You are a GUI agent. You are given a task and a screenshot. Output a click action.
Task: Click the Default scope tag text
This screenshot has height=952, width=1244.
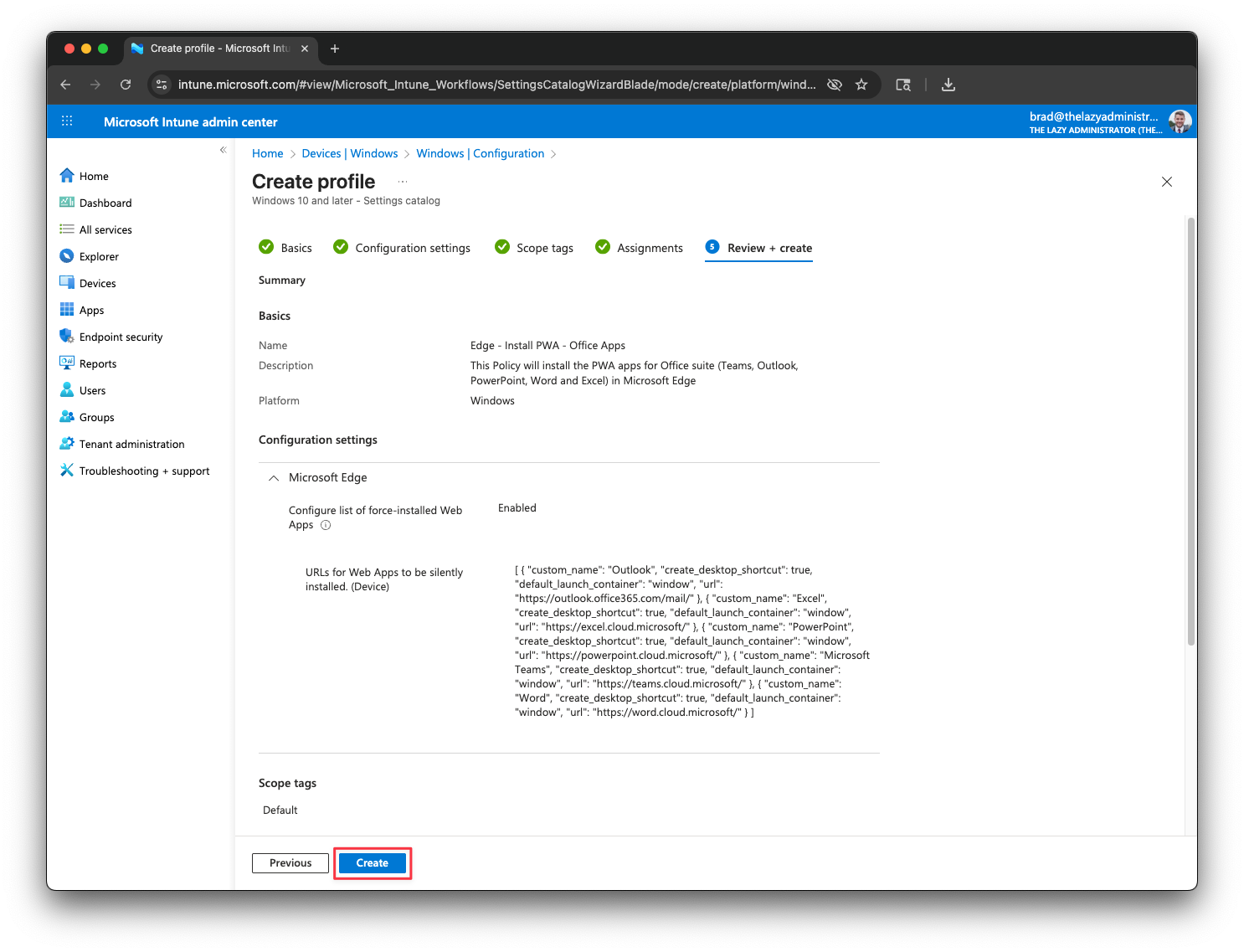click(x=280, y=810)
